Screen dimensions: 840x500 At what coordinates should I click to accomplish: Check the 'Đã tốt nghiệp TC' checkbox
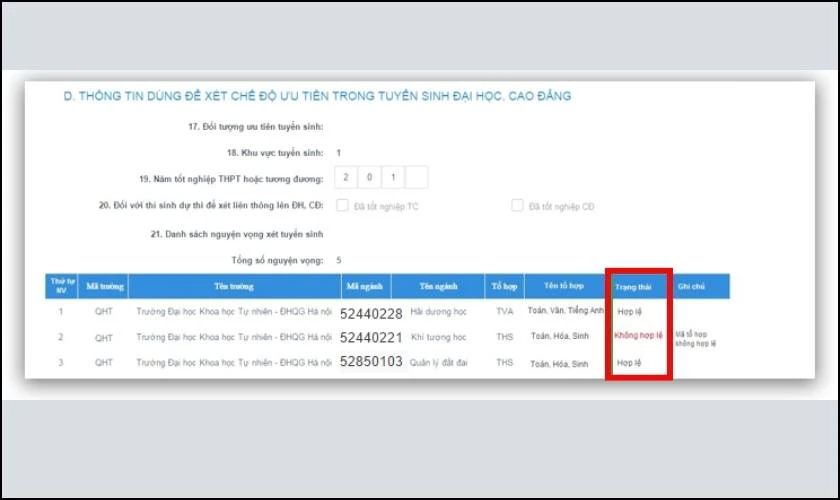[343, 206]
